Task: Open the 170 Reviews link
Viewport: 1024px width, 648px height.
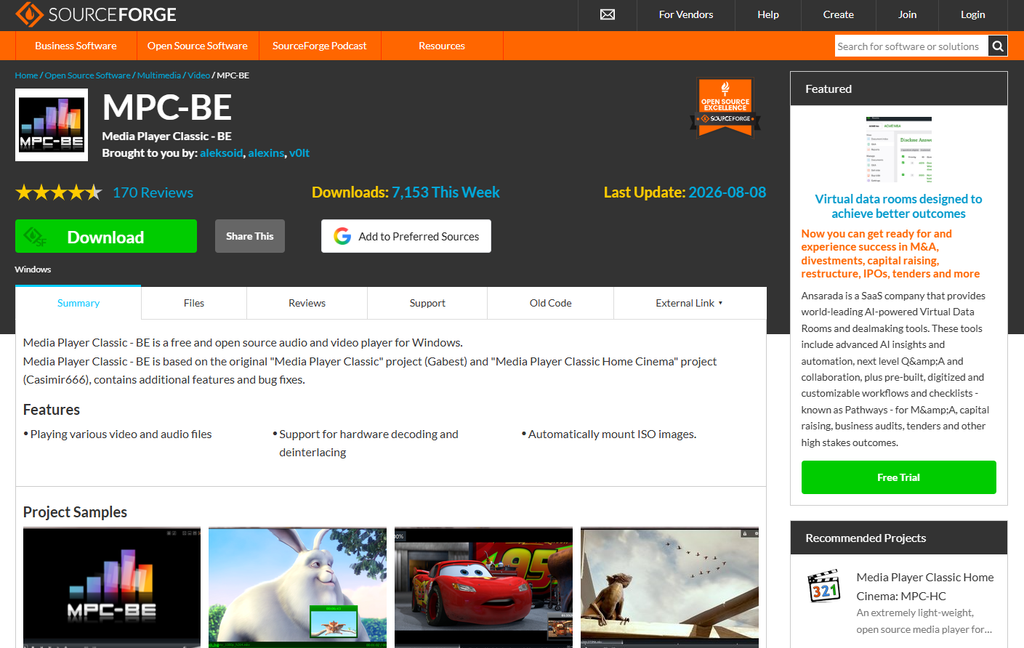Action: [153, 193]
